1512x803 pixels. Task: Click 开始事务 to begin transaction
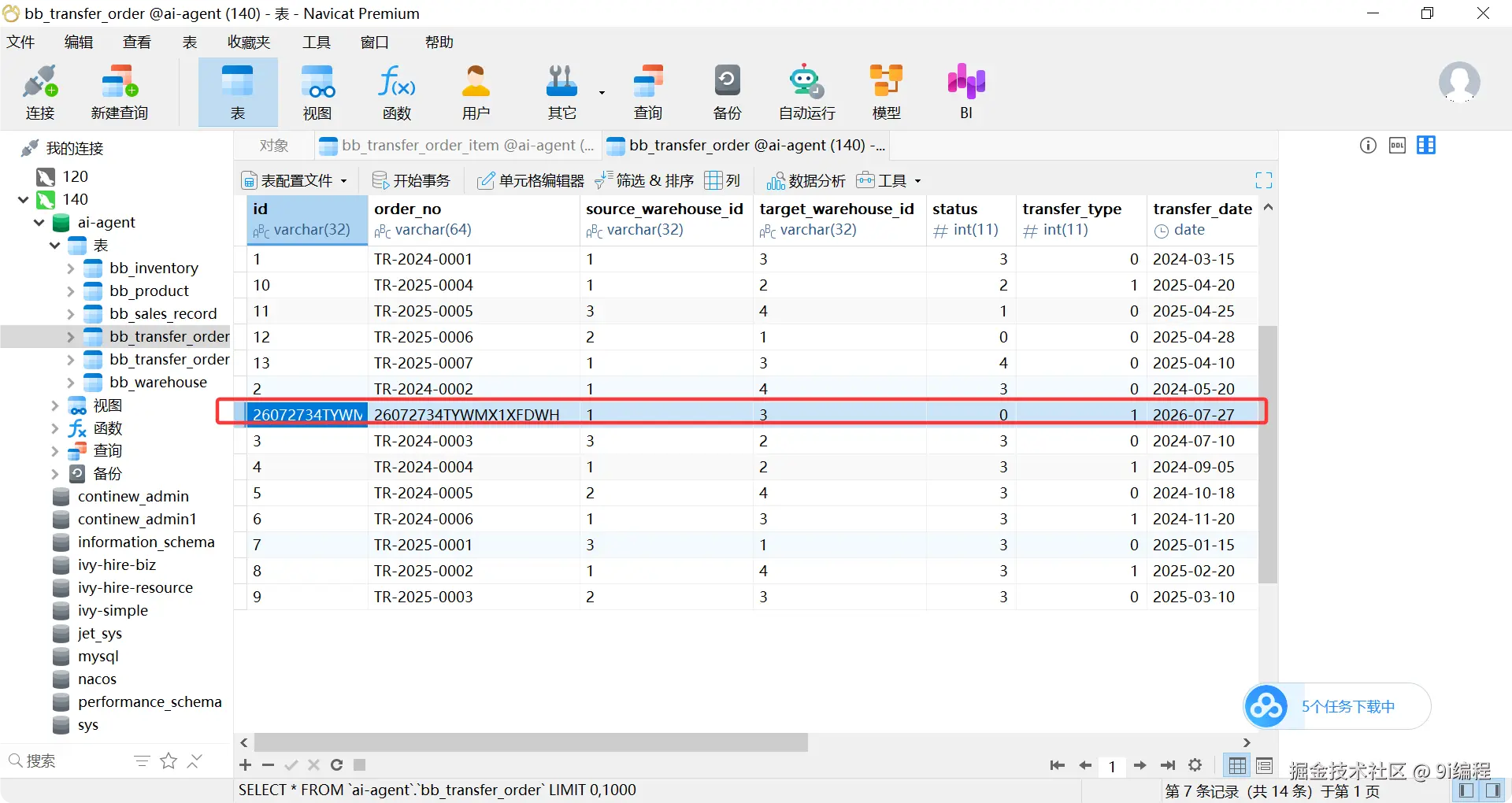[x=411, y=180]
